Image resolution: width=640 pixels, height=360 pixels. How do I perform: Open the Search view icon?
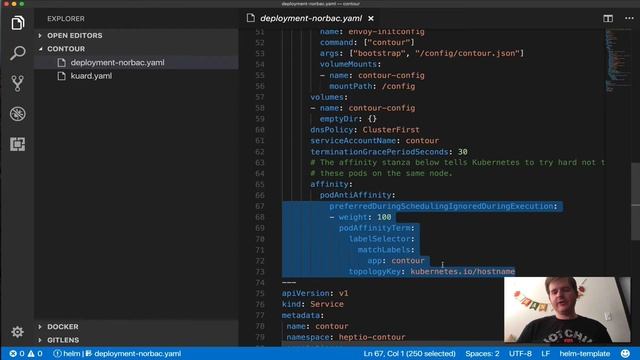point(18,53)
